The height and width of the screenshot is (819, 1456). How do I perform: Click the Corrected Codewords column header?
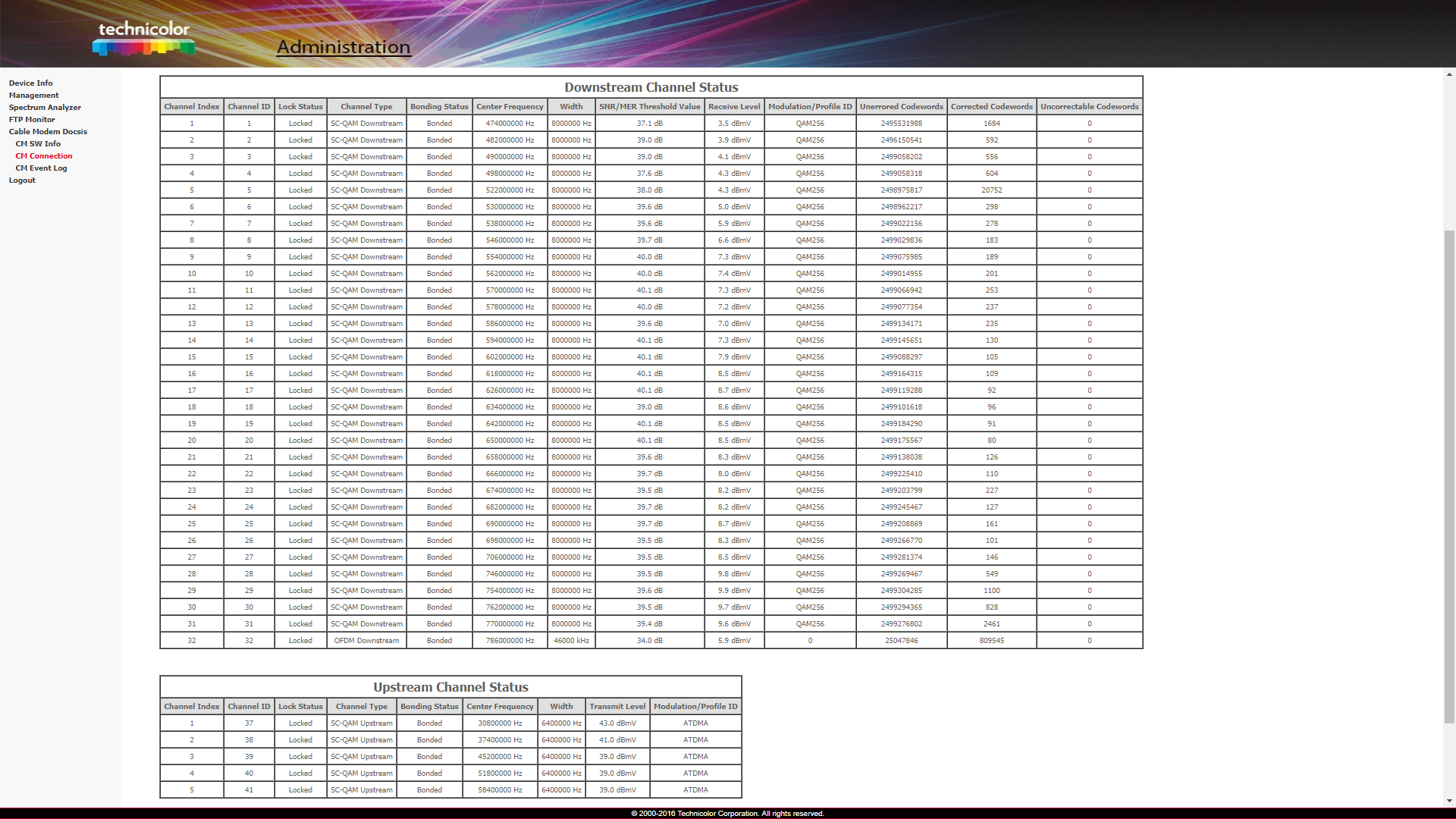991,107
